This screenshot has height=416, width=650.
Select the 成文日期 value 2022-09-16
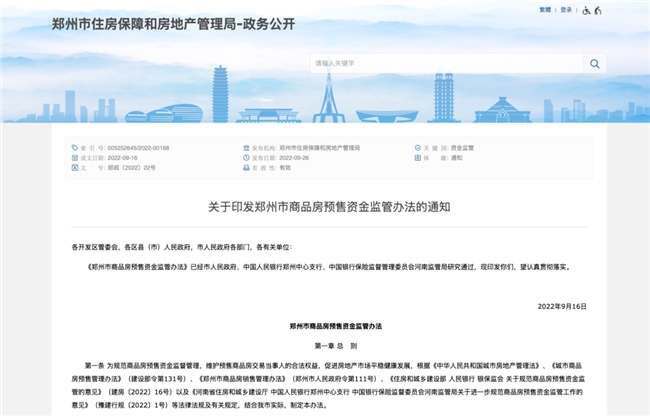[x=122, y=158]
